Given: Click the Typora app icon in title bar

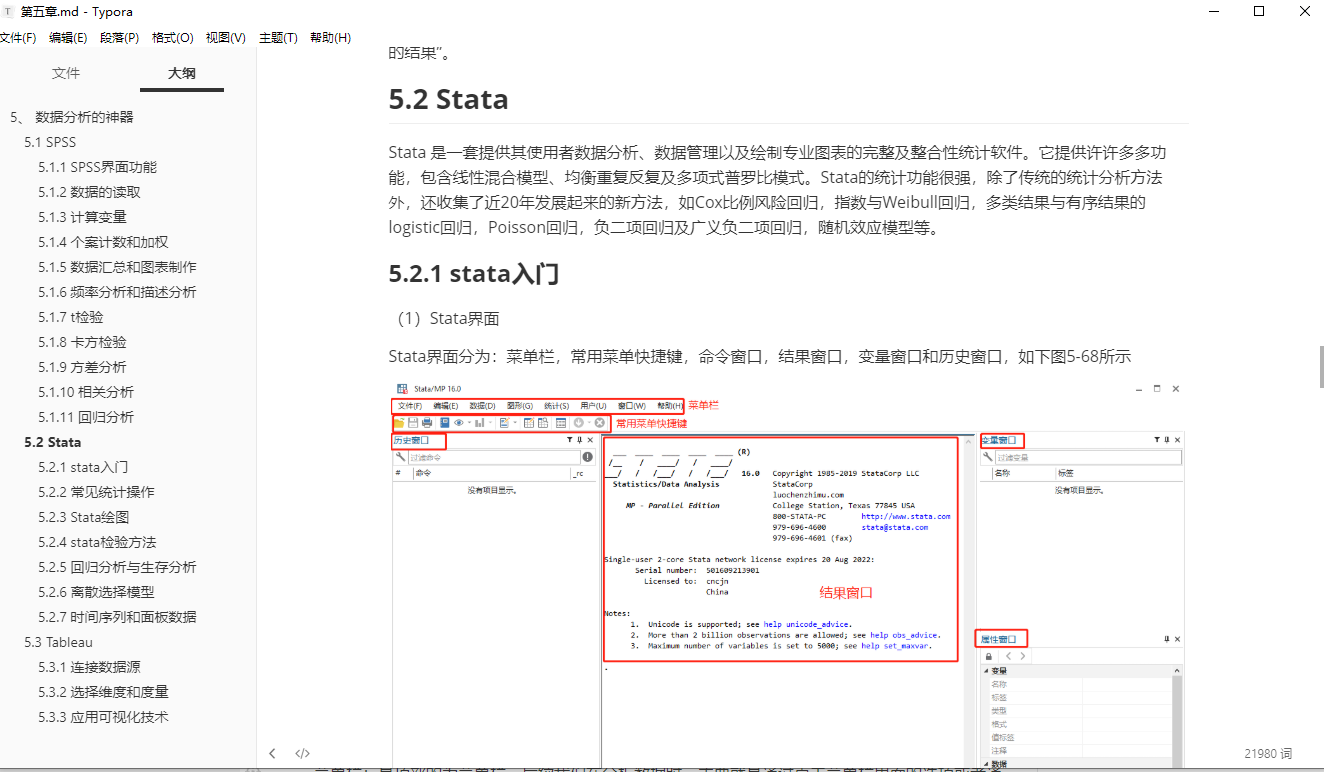Looking at the screenshot, I should [x=7, y=12].
